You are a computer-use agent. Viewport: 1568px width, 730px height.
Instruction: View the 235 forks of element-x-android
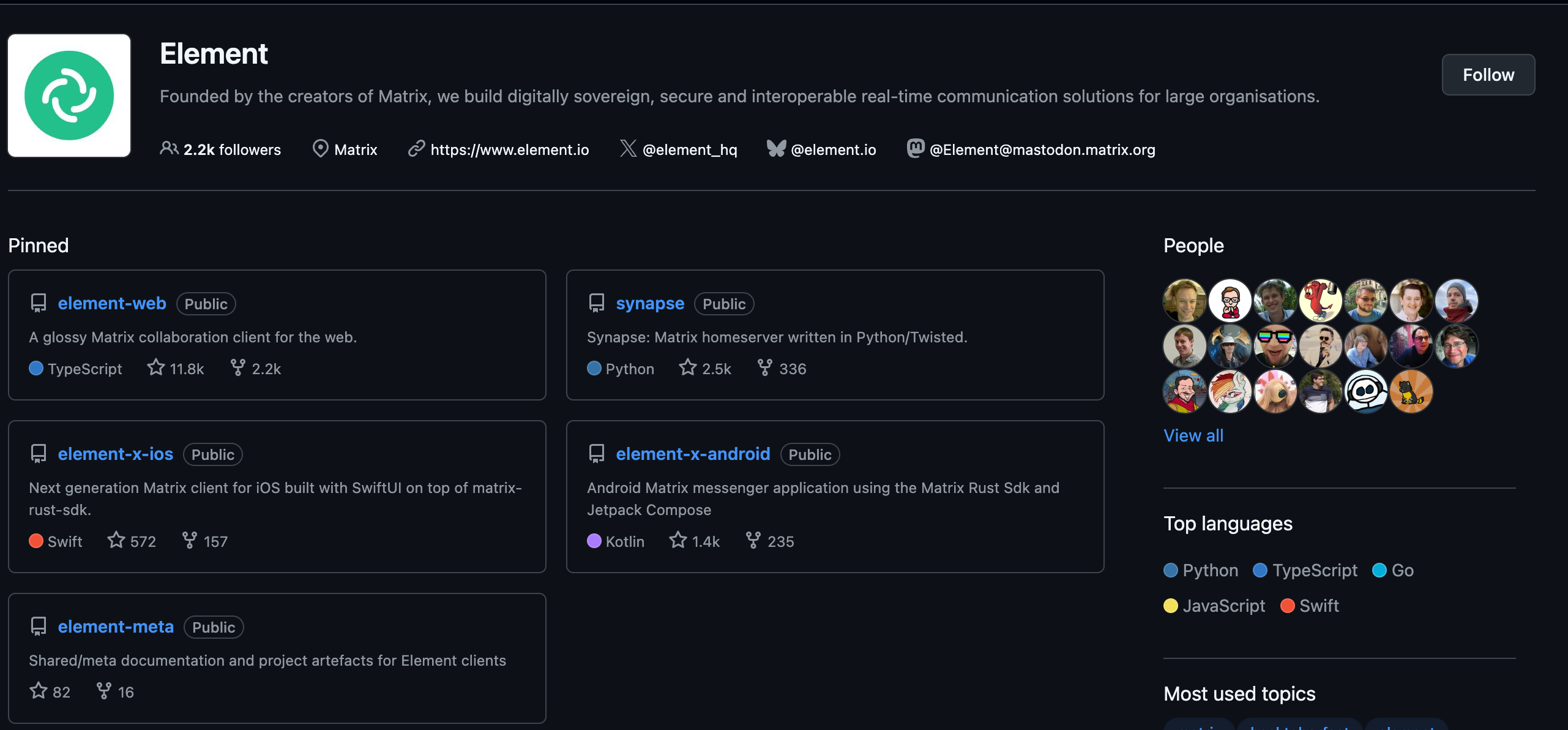pyautogui.click(x=770, y=541)
